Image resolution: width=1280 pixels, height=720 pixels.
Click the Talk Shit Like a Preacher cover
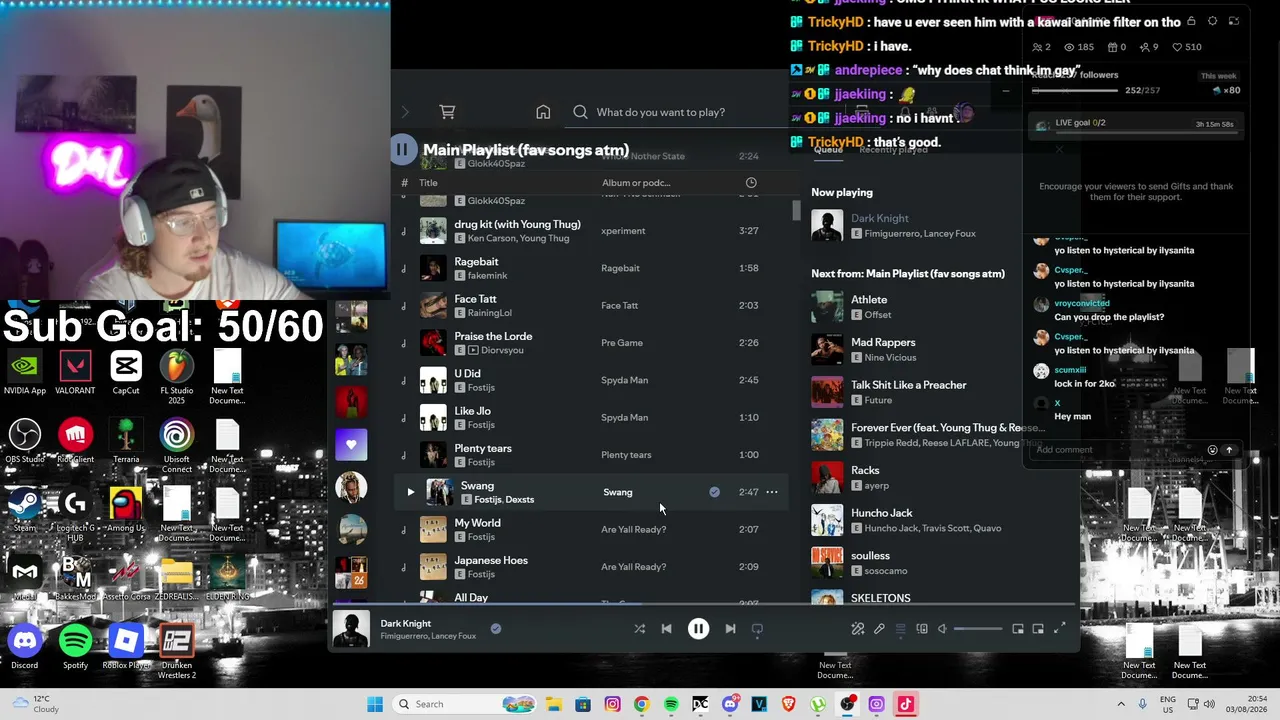tap(827, 392)
